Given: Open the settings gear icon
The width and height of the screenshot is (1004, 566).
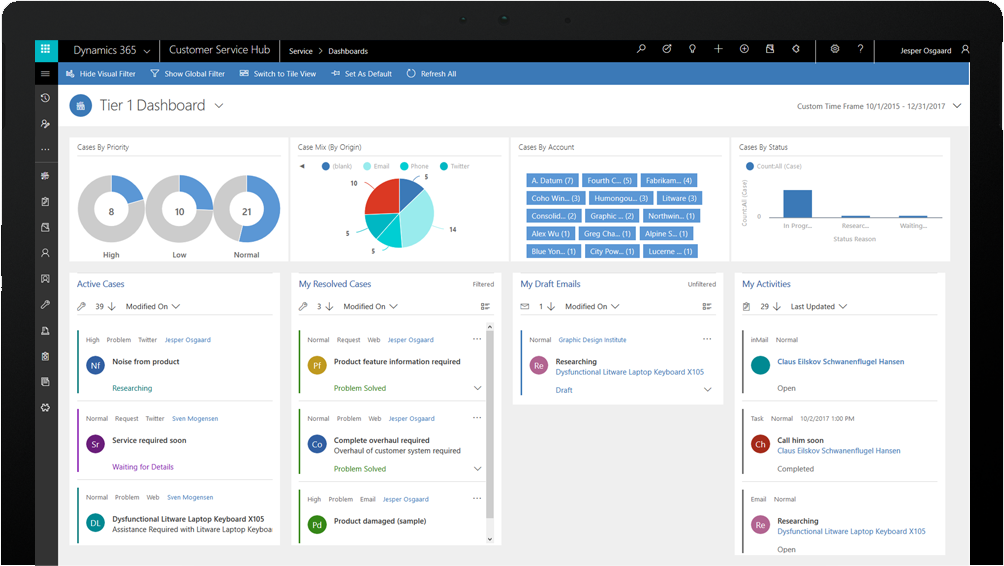Looking at the screenshot, I should point(834,49).
